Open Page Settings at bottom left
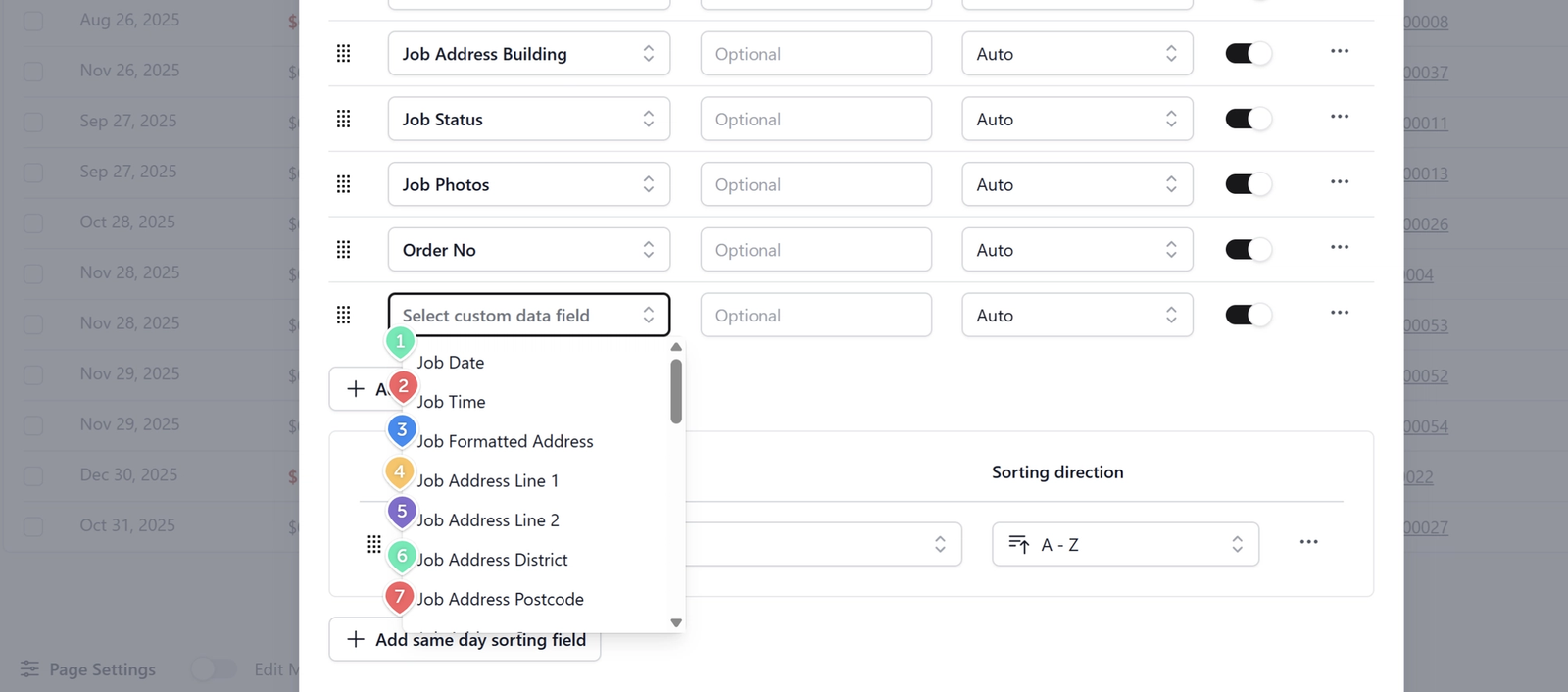Viewport: 1568px width, 692px height. 102,669
